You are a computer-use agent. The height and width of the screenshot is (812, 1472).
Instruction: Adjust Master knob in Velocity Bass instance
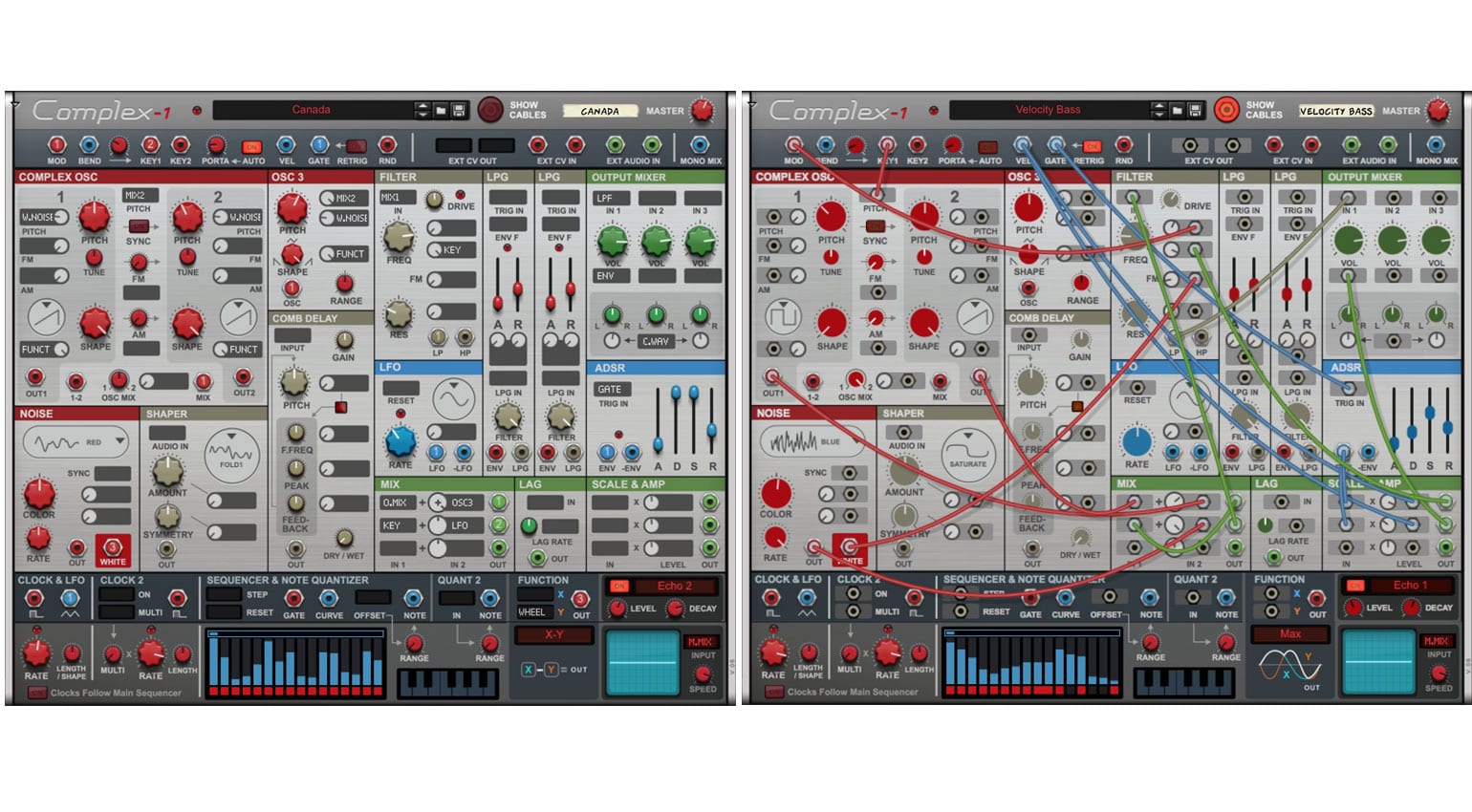(x=1439, y=110)
